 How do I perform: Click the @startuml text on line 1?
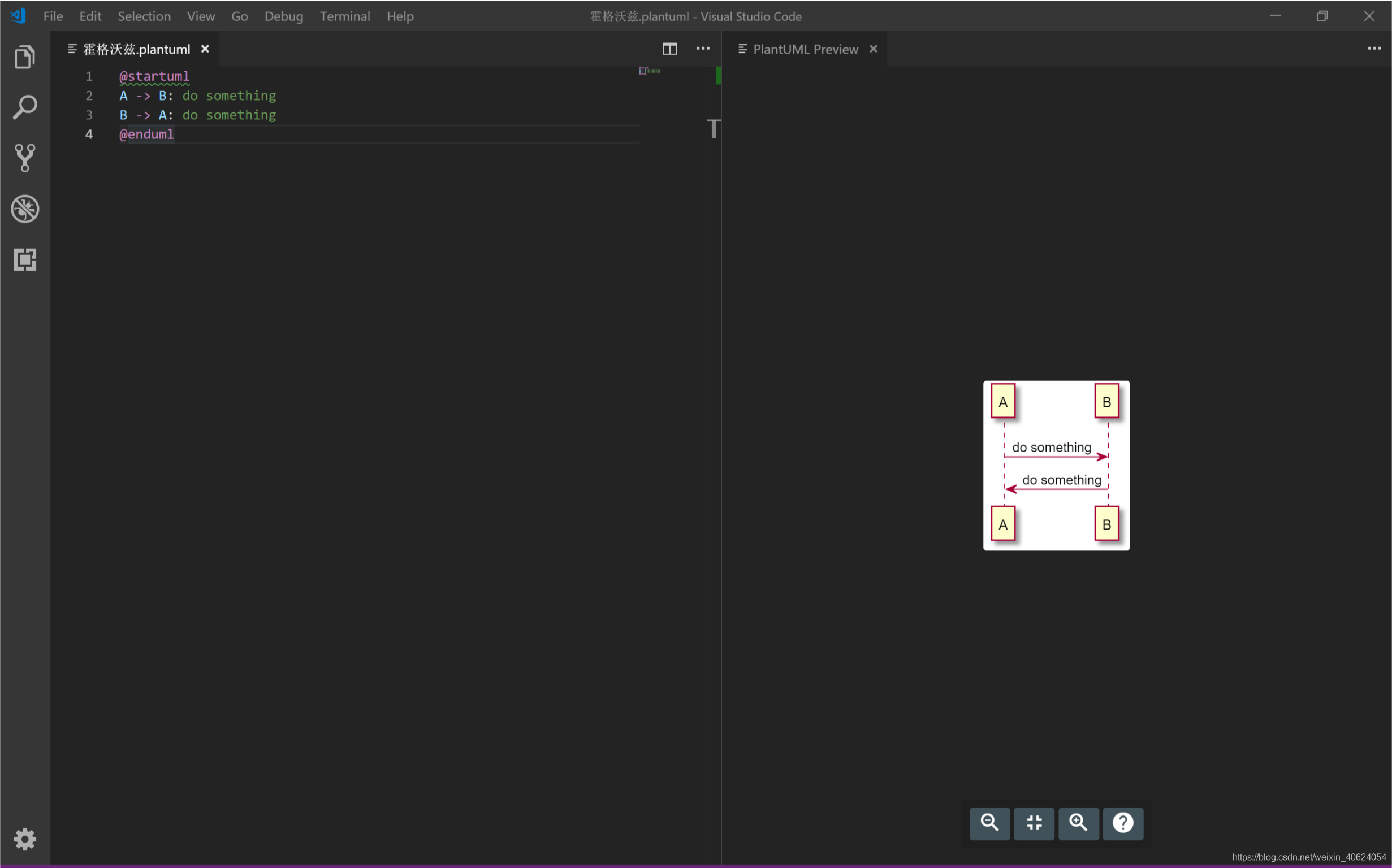coord(154,76)
